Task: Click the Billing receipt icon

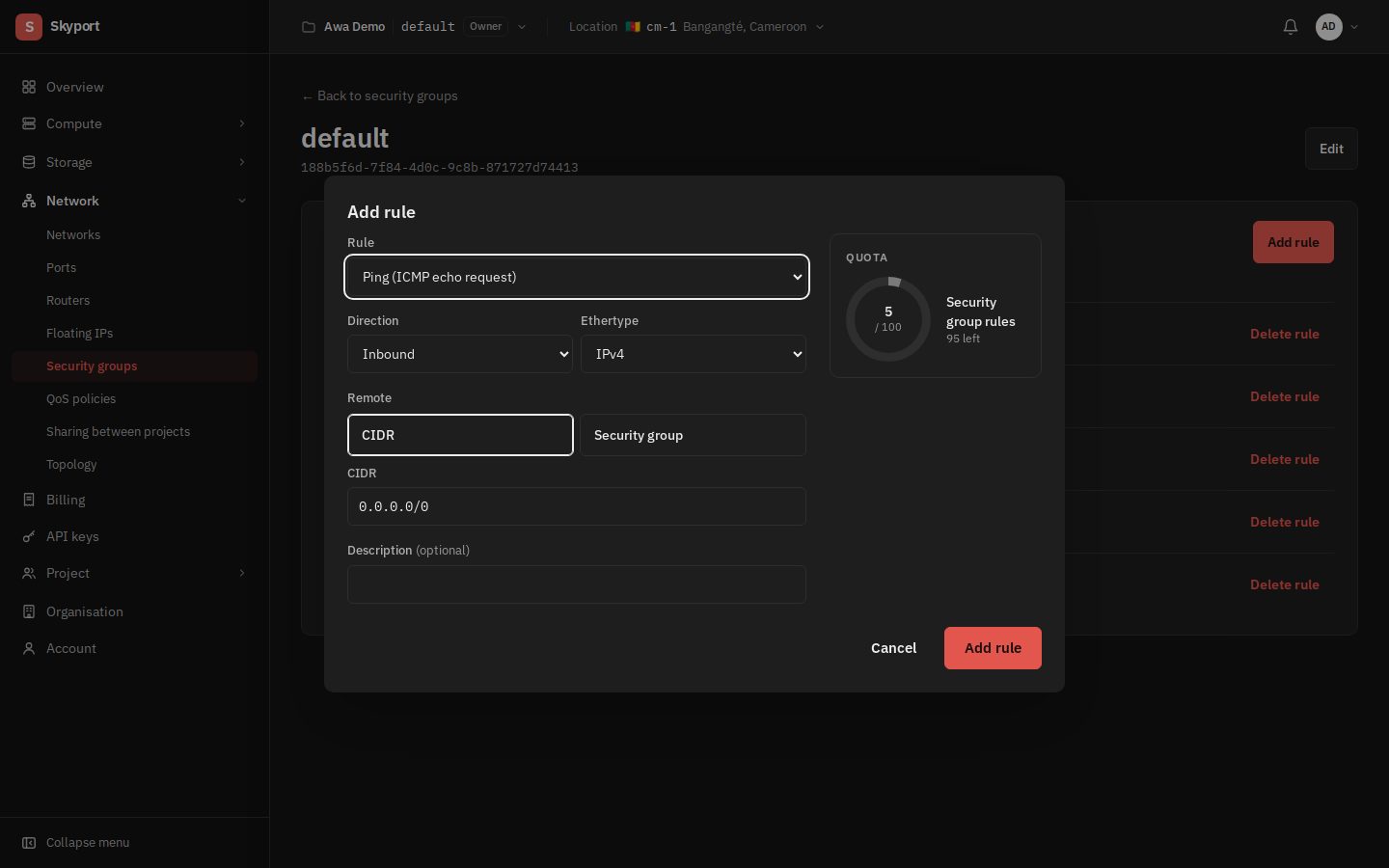Action: pyautogui.click(x=29, y=500)
